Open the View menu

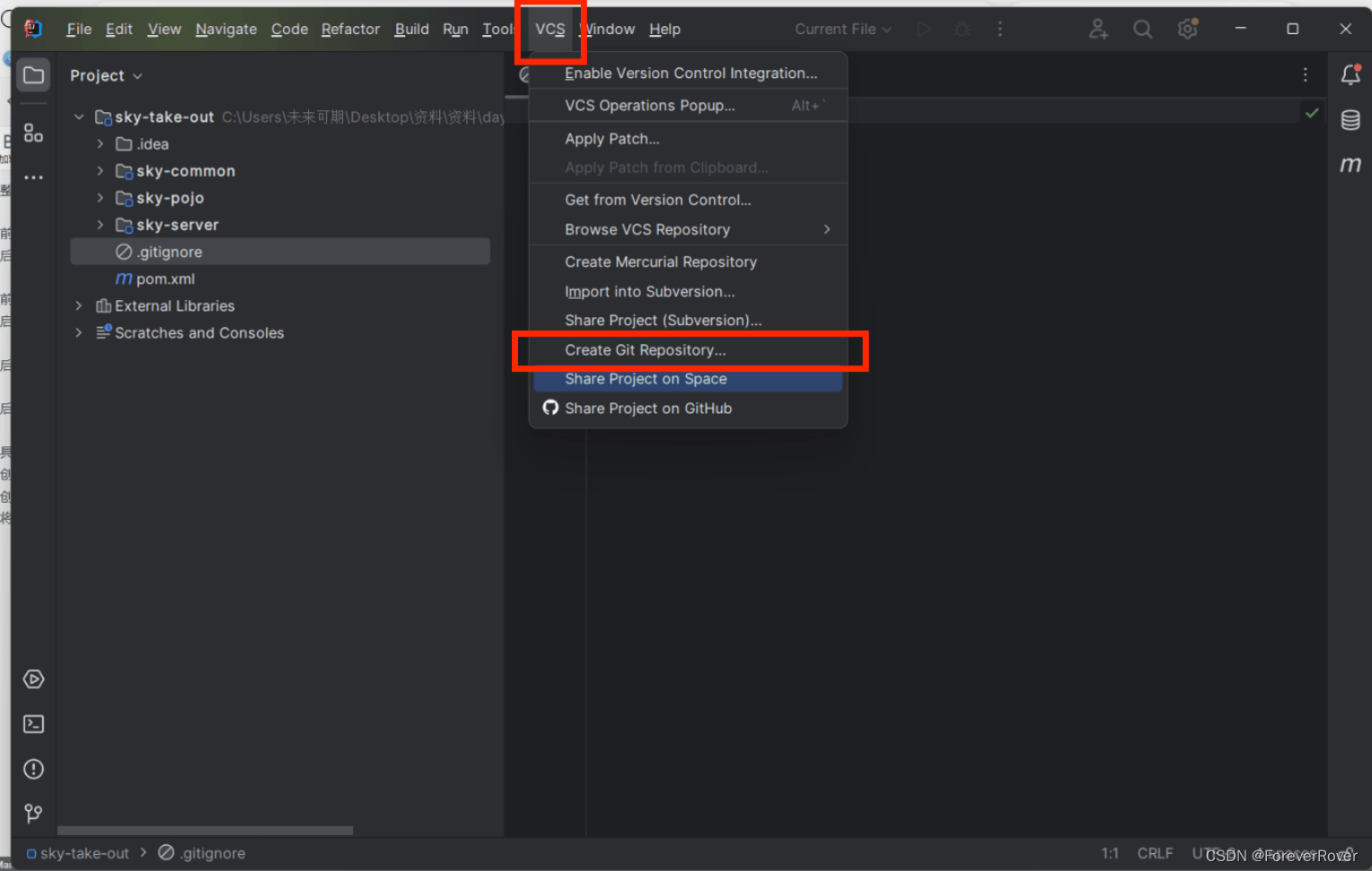click(x=164, y=29)
